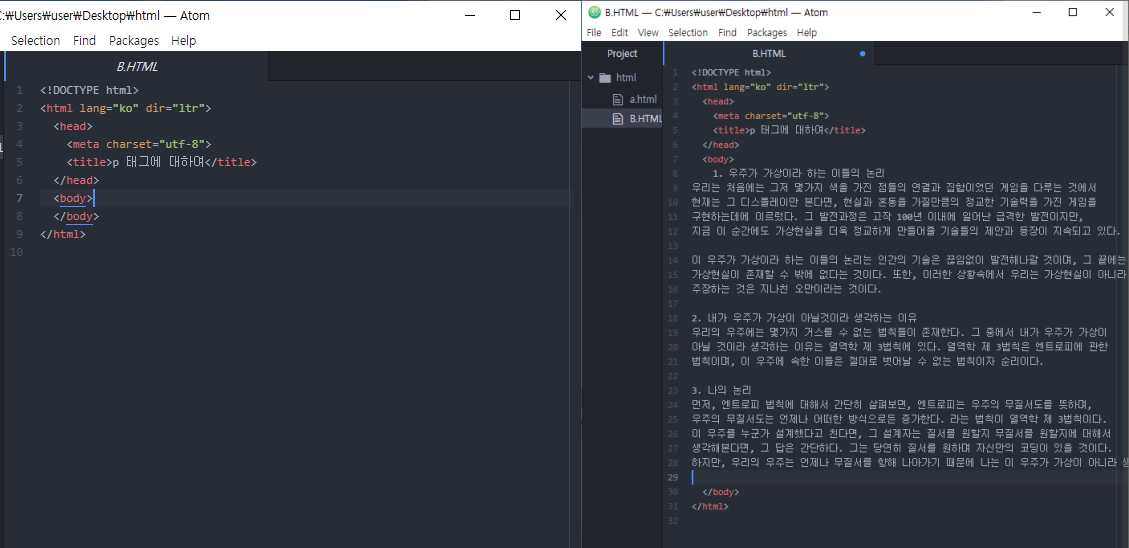Click the B.HTML file icon in tree

[617, 119]
